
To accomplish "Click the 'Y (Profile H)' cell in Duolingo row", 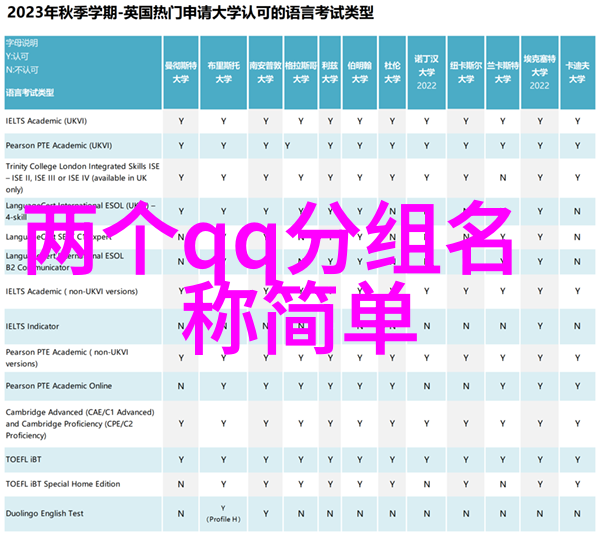I will (x=223, y=513).
